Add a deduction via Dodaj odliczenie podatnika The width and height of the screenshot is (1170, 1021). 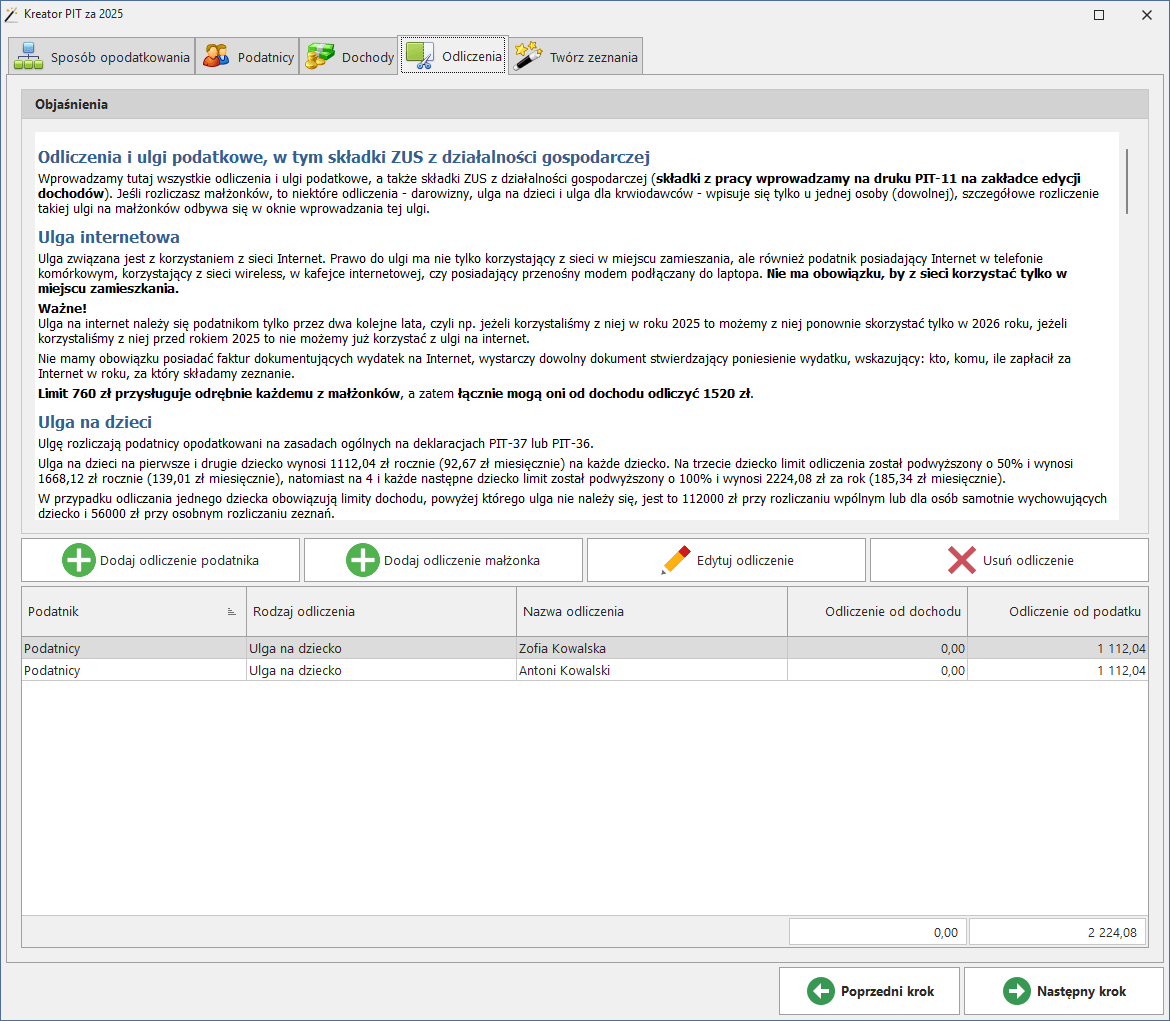(x=160, y=560)
